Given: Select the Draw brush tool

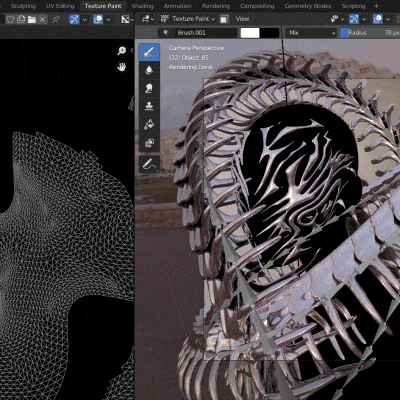Looking at the screenshot, I should [149, 52].
